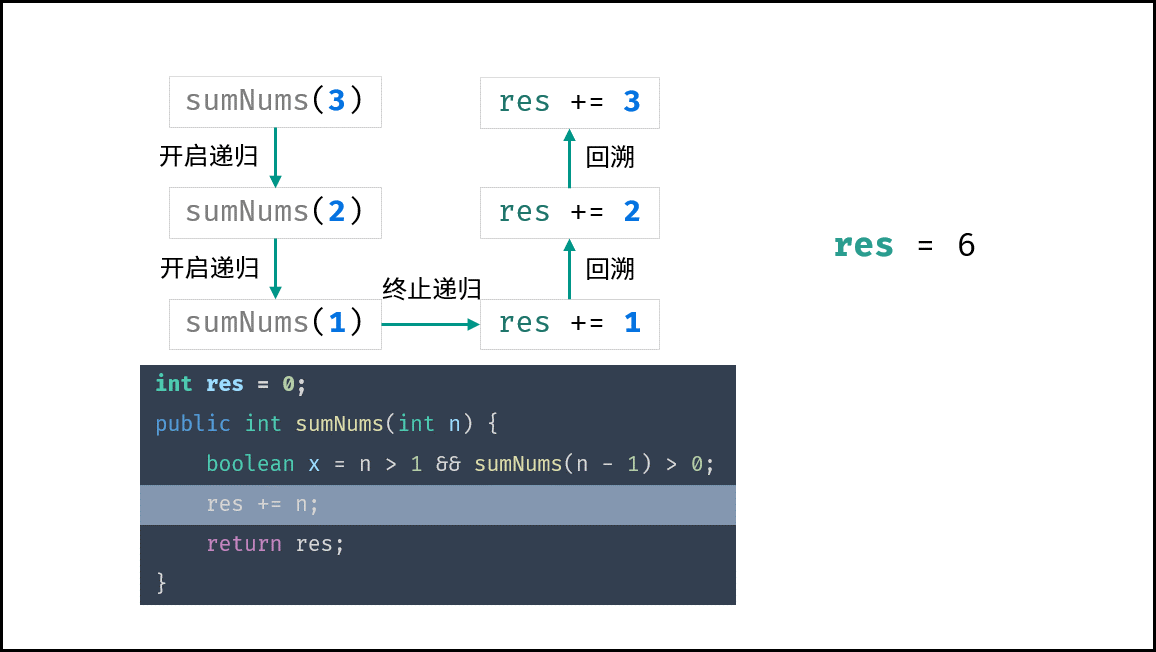Click the upper 开启递归 label
This screenshot has height=652, width=1156.
pos(209,156)
